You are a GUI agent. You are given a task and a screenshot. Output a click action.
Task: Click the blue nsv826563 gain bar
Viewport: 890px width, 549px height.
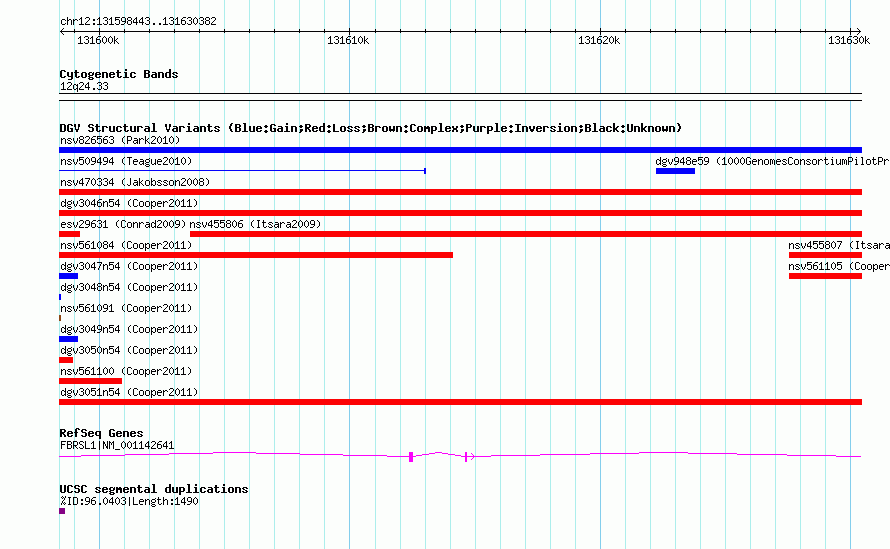point(460,150)
